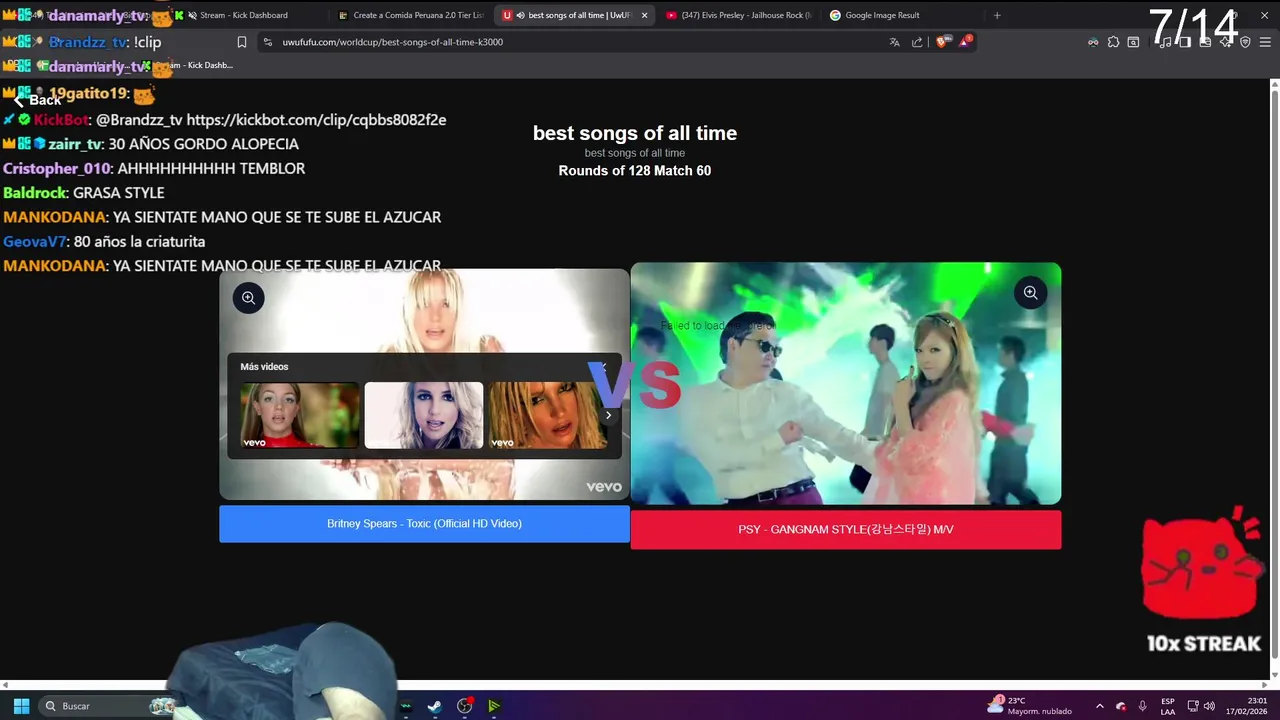The height and width of the screenshot is (720, 1280).
Task: Open the browser main menu
Action: tap(1265, 42)
